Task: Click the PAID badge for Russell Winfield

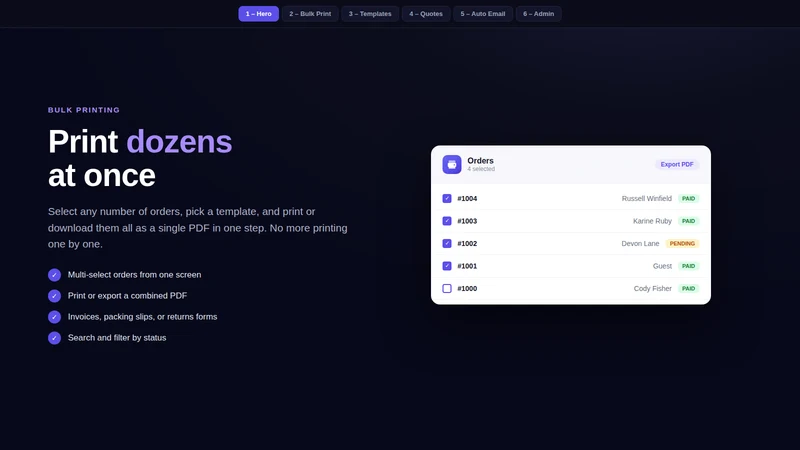Action: 688,198
